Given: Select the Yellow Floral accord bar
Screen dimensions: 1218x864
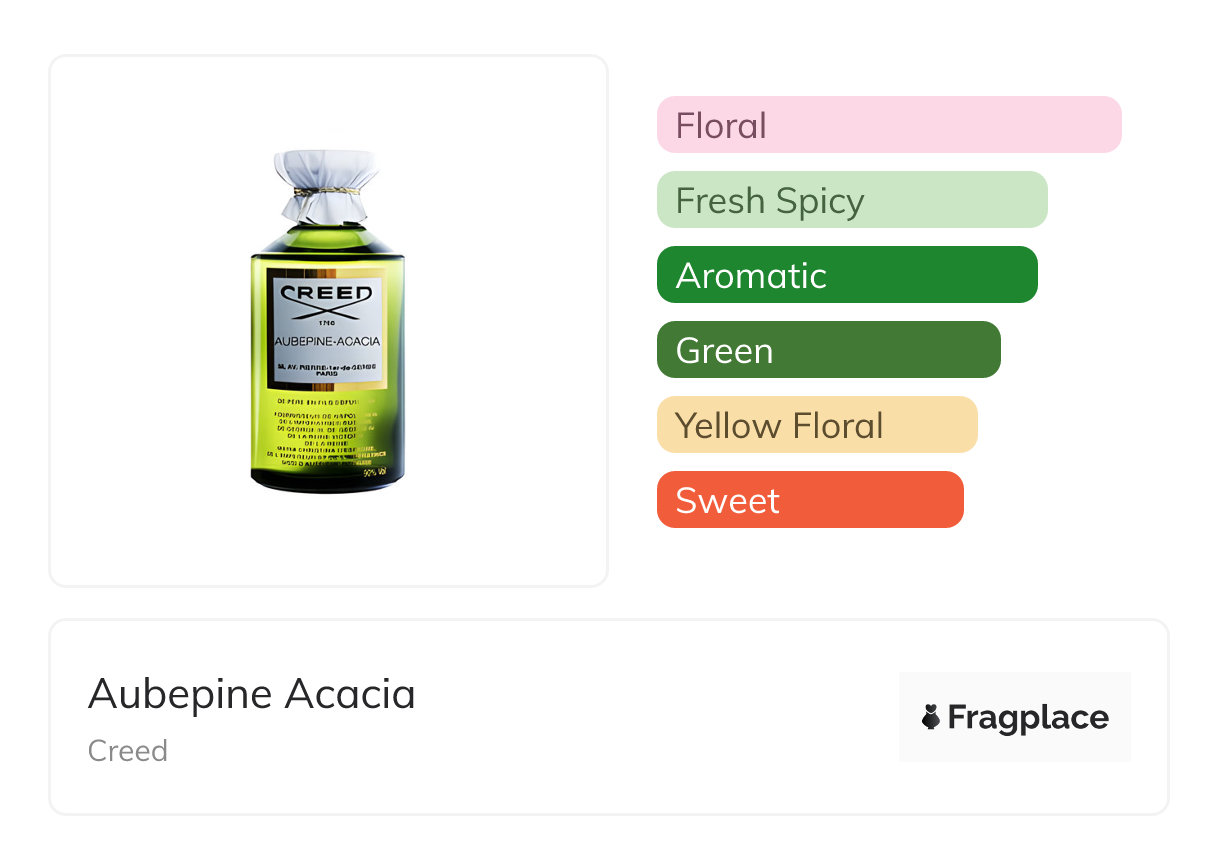Looking at the screenshot, I should pos(816,425).
